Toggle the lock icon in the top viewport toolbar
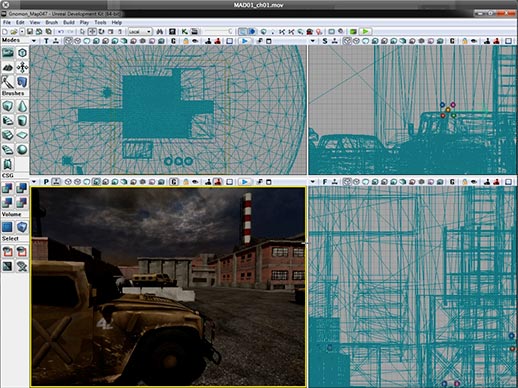 point(186,41)
